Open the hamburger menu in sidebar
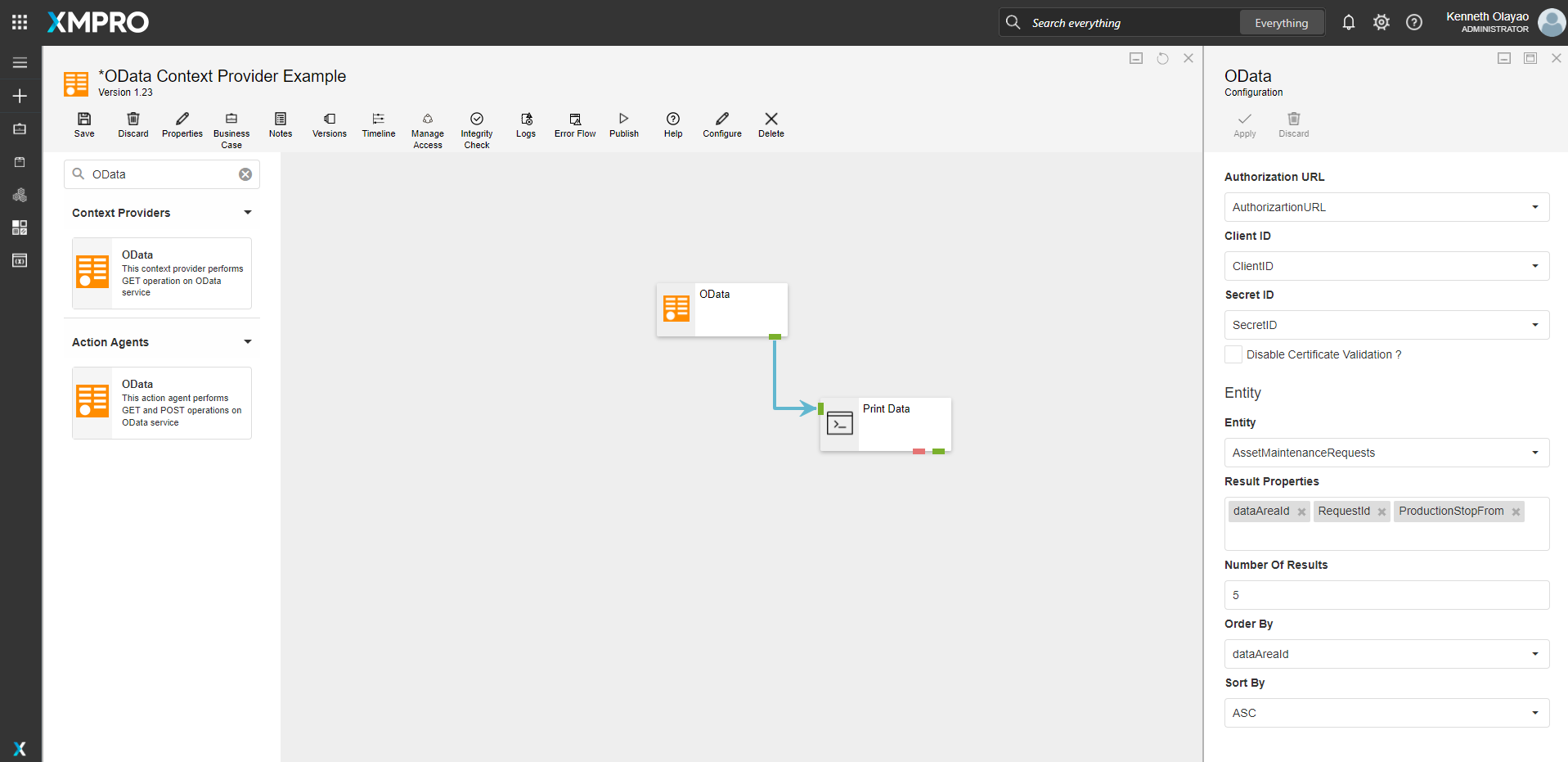The height and width of the screenshot is (762, 1568). click(20, 63)
